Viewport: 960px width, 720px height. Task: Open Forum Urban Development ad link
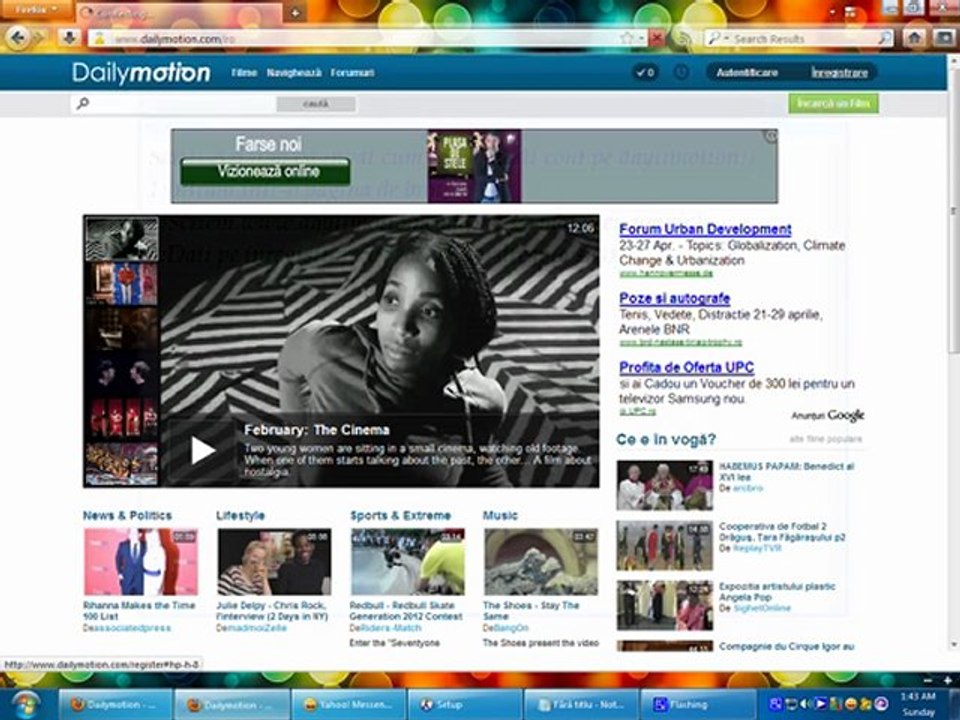705,229
